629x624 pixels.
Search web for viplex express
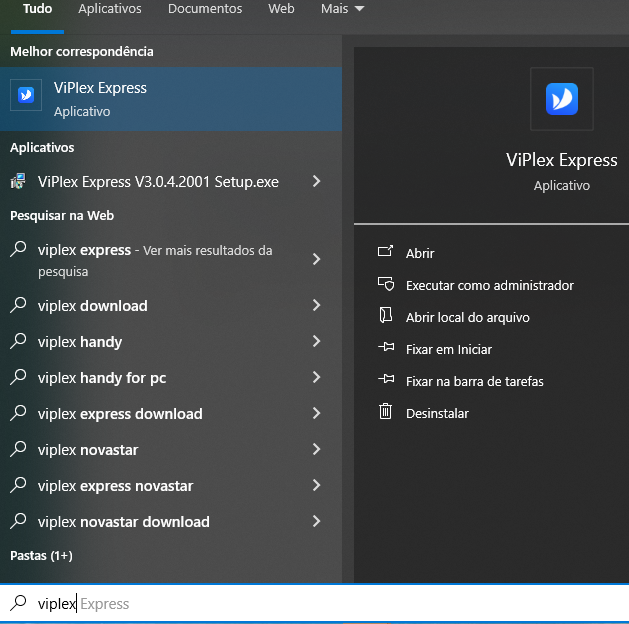(155, 260)
